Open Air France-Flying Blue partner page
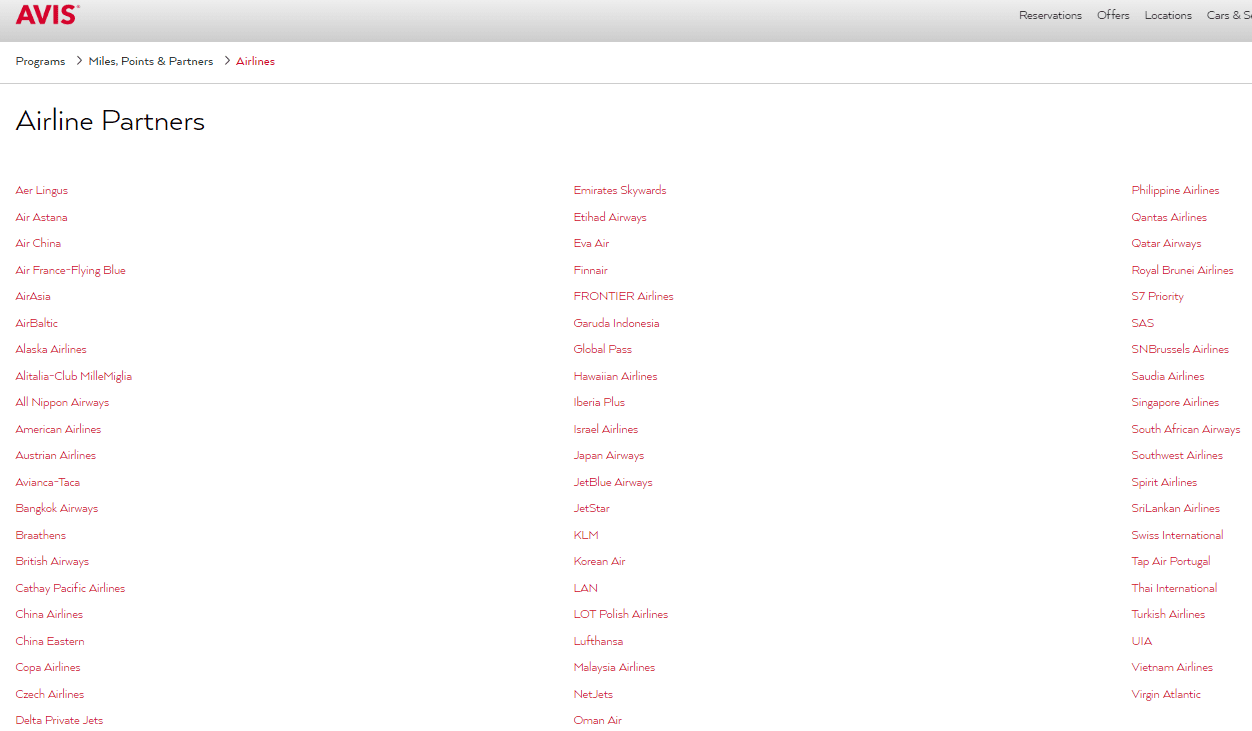The width and height of the screenshot is (1252, 731). 71,270
